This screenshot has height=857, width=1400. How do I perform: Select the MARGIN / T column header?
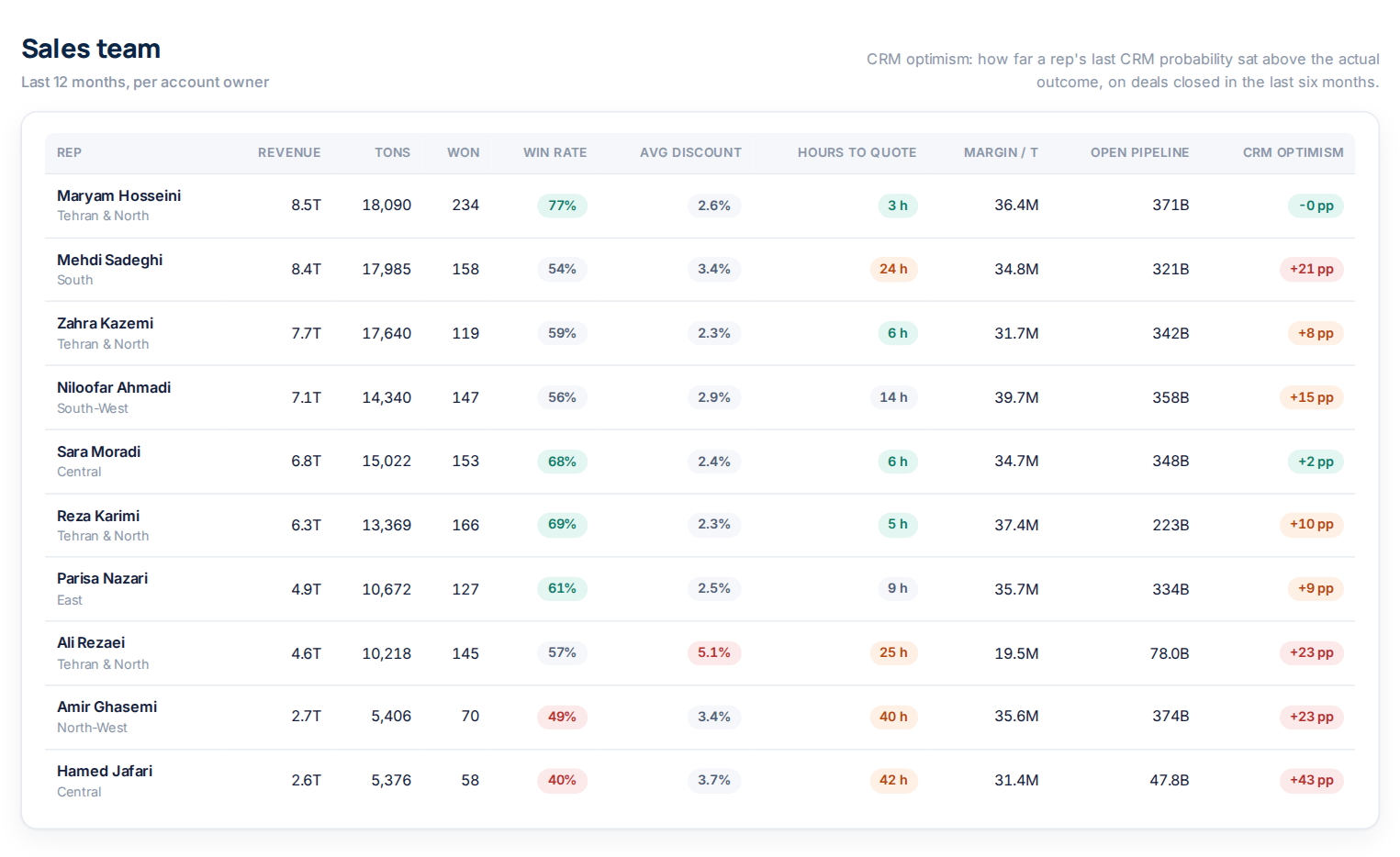point(1001,152)
